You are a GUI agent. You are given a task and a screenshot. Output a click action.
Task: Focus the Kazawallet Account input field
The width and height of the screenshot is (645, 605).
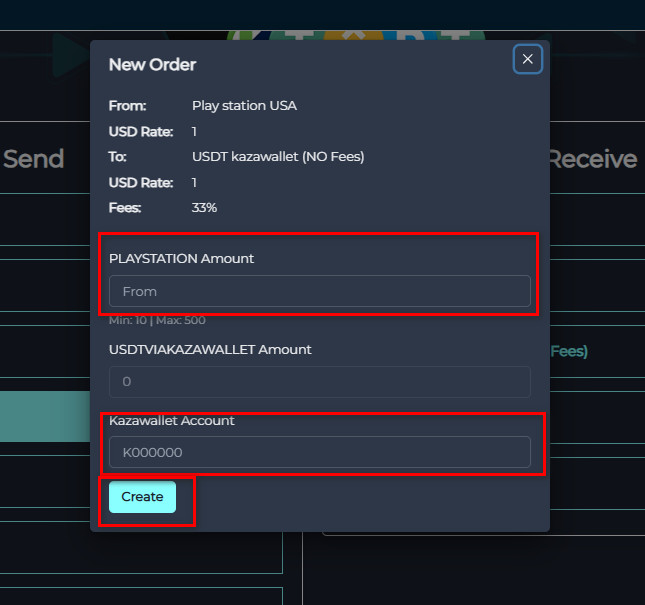pyautogui.click(x=320, y=452)
